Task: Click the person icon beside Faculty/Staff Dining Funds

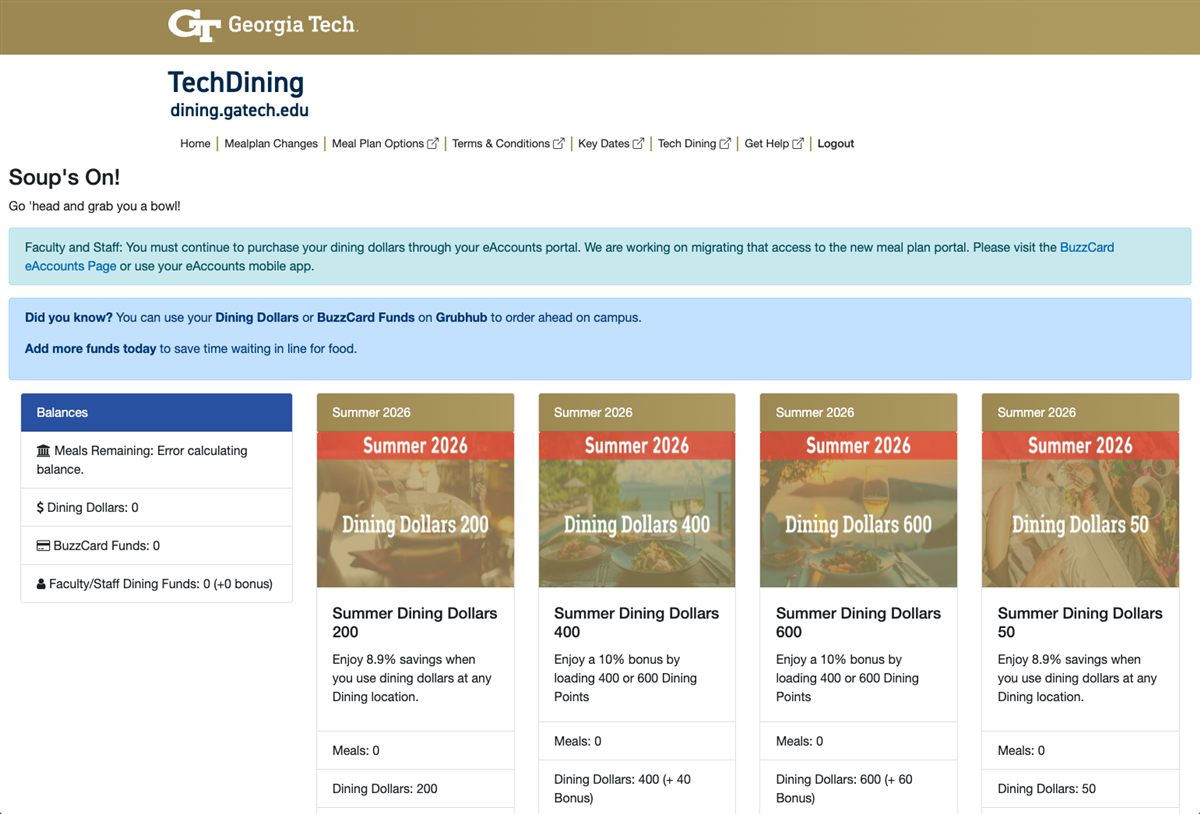Action: pos(41,584)
